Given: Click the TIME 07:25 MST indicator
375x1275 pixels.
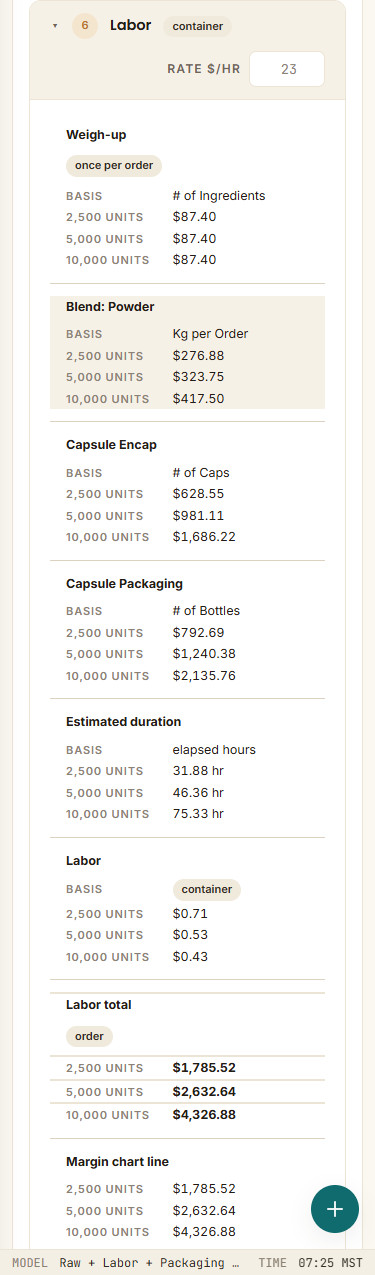Looking at the screenshot, I should point(310,1263).
